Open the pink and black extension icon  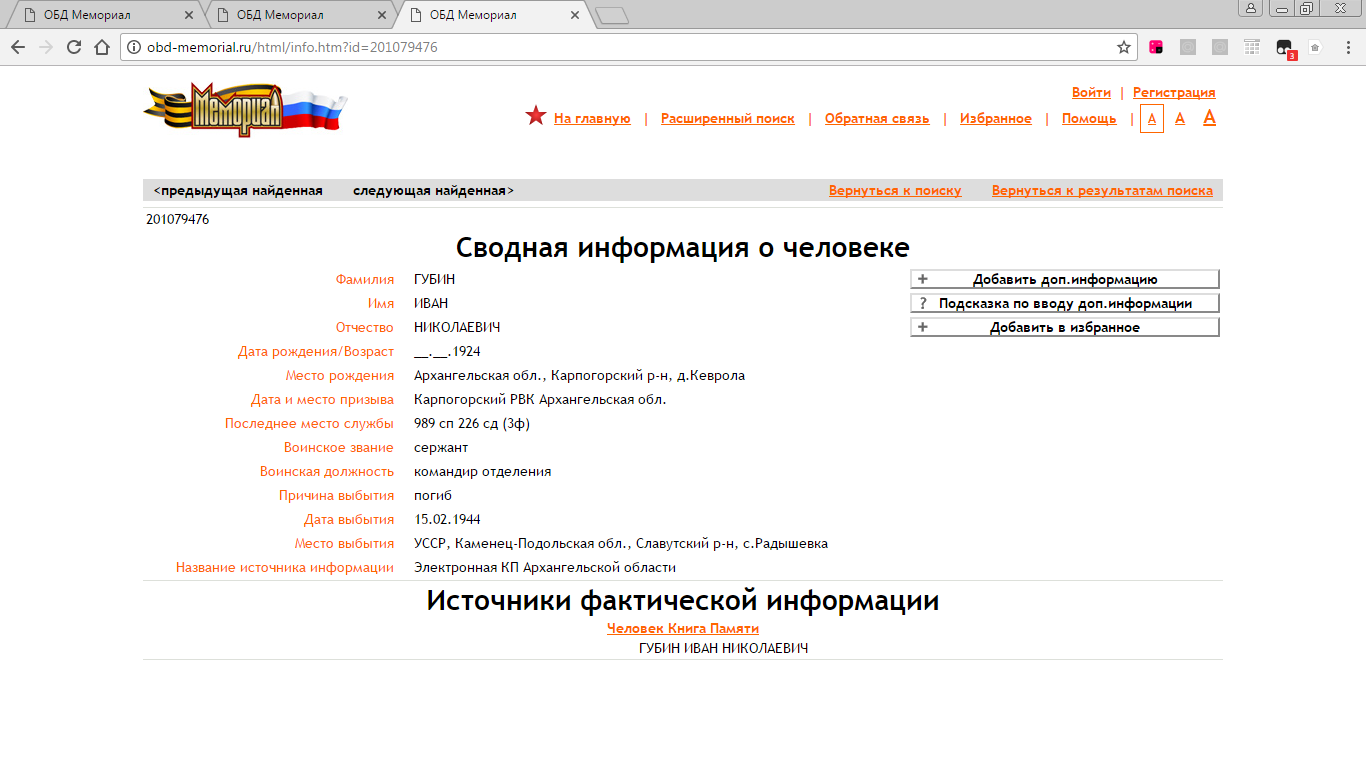coord(1156,47)
